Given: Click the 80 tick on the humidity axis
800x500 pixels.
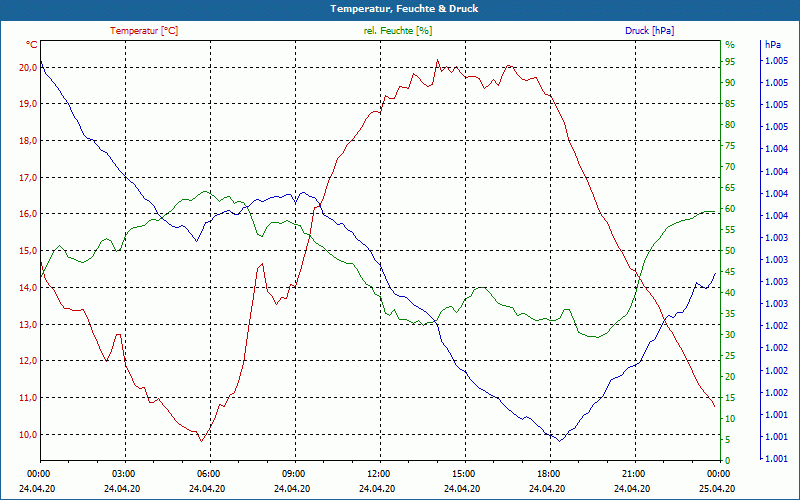Looking at the screenshot, I should click(730, 125).
